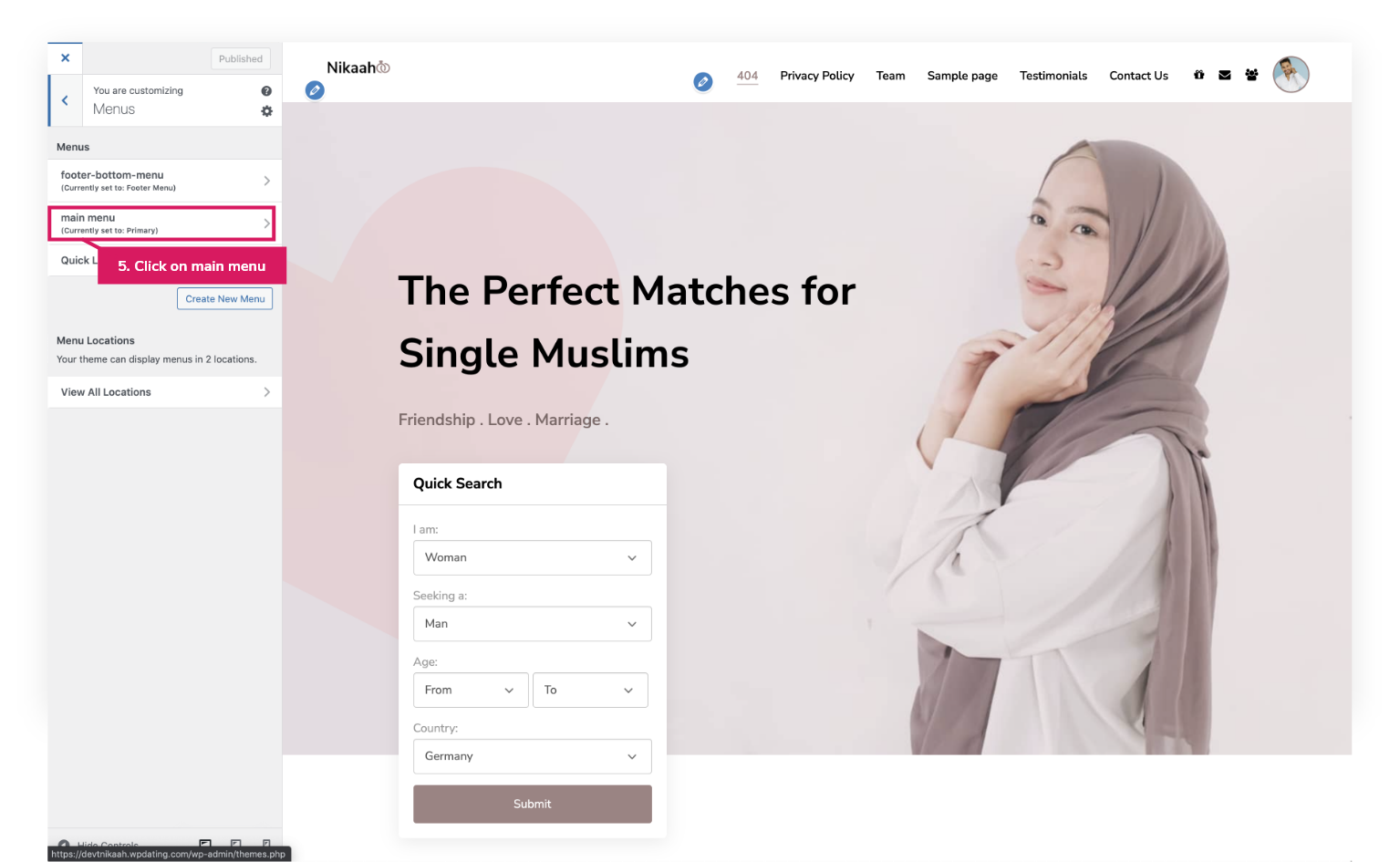The height and width of the screenshot is (862, 1400).
Task: Open the Country Germany dropdown
Action: coord(532,756)
